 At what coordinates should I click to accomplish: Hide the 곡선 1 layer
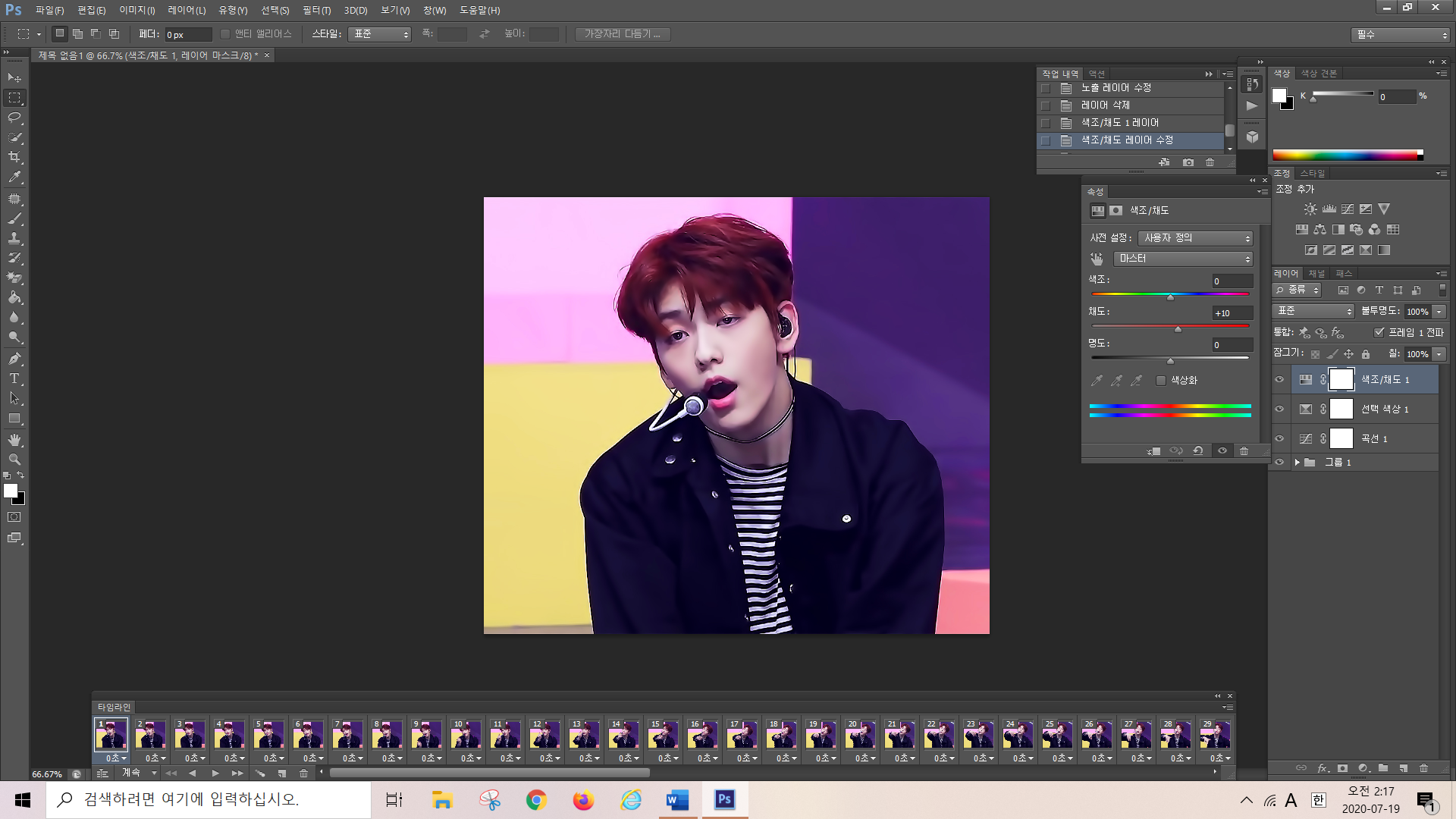click(x=1279, y=438)
